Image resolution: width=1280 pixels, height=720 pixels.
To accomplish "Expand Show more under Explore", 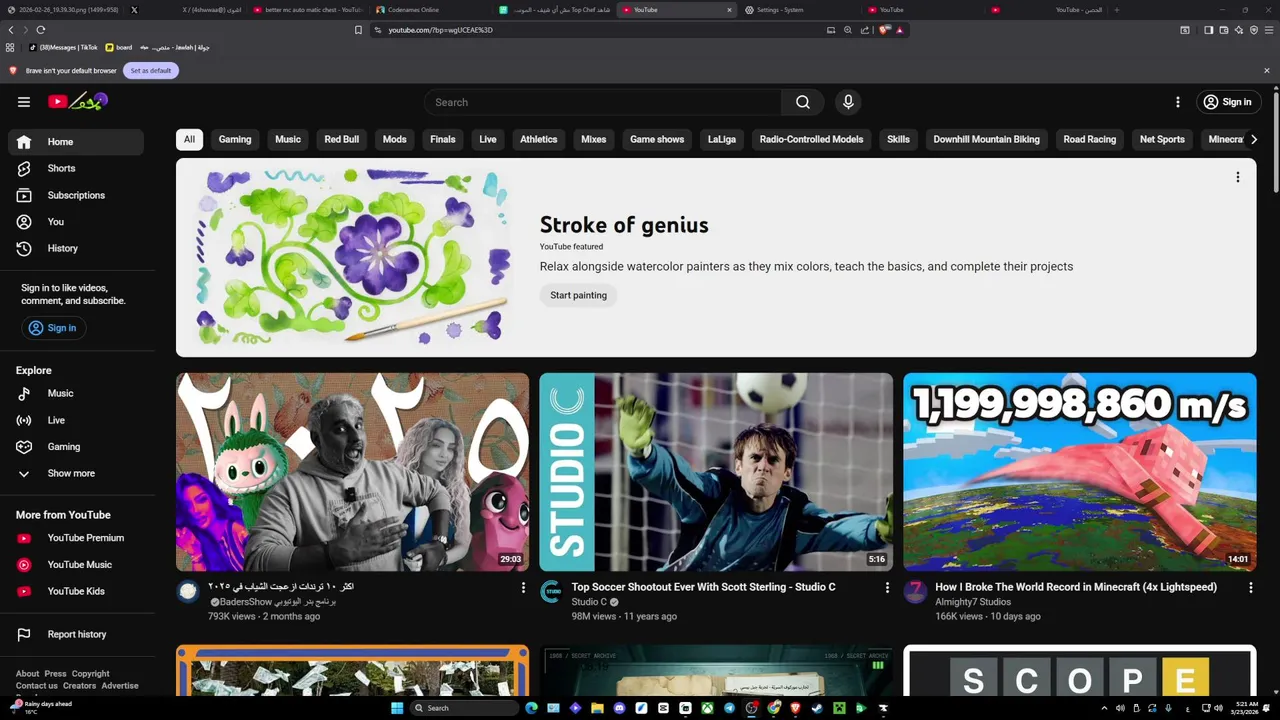I will click(x=76, y=473).
